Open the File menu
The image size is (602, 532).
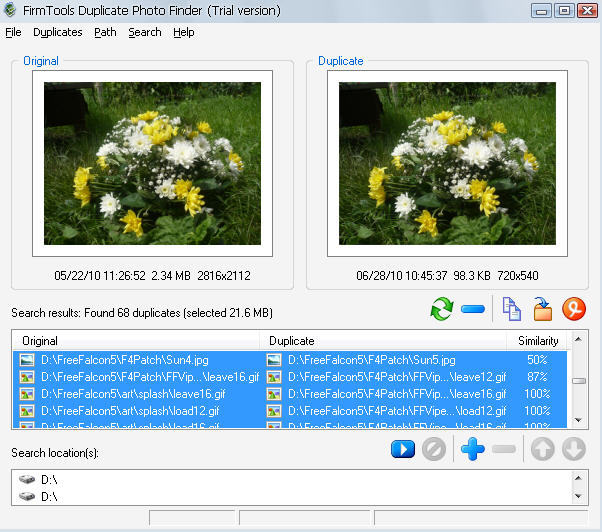point(13,32)
